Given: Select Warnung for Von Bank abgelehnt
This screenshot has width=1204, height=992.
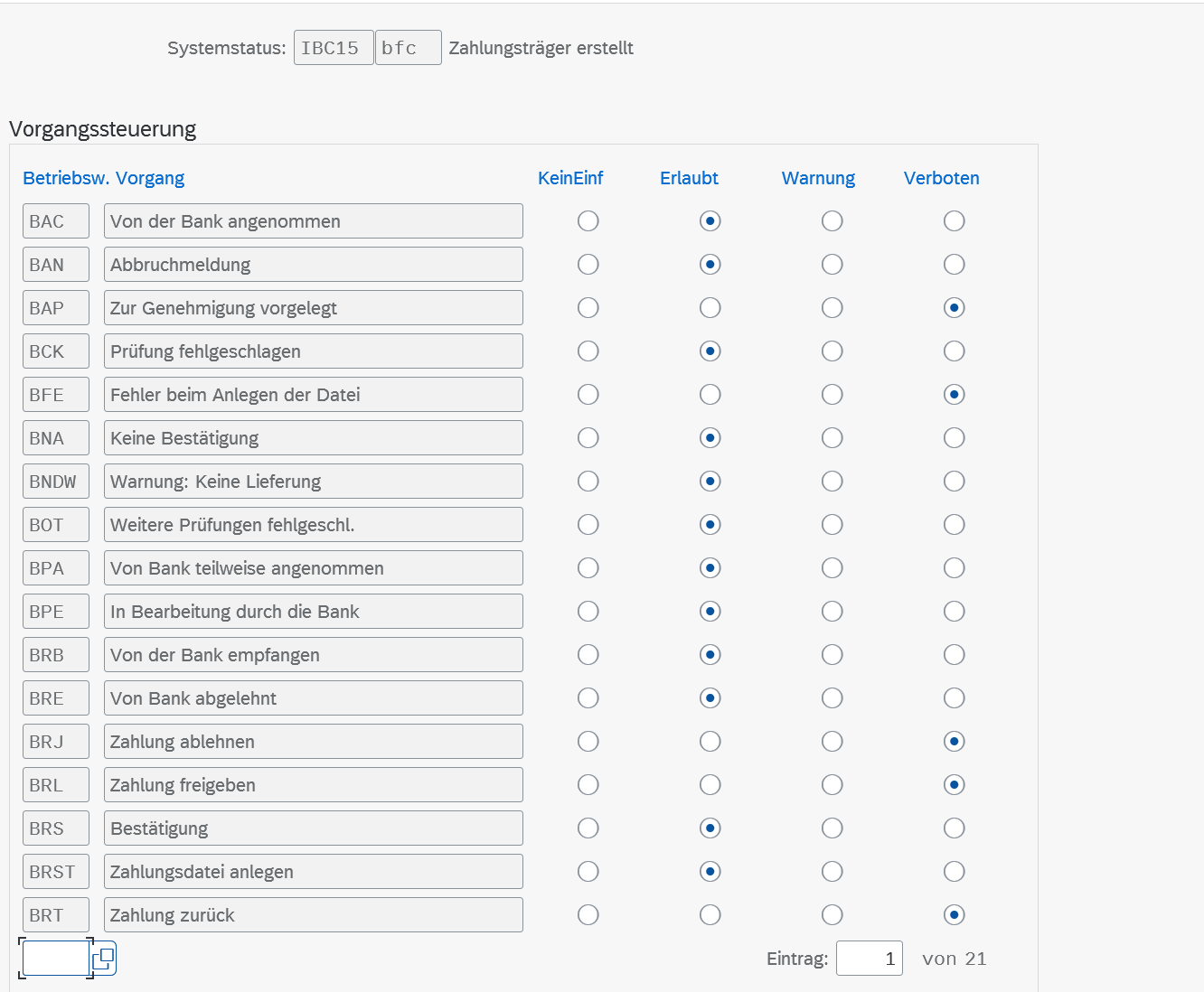Looking at the screenshot, I should [832, 698].
